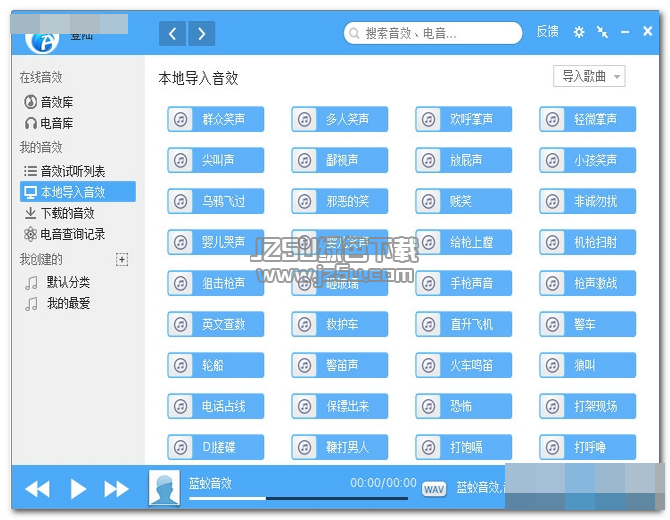Image resolution: width=670 pixels, height=520 pixels.
Task: Click the album avatar thumbnail in player
Action: tap(164, 488)
